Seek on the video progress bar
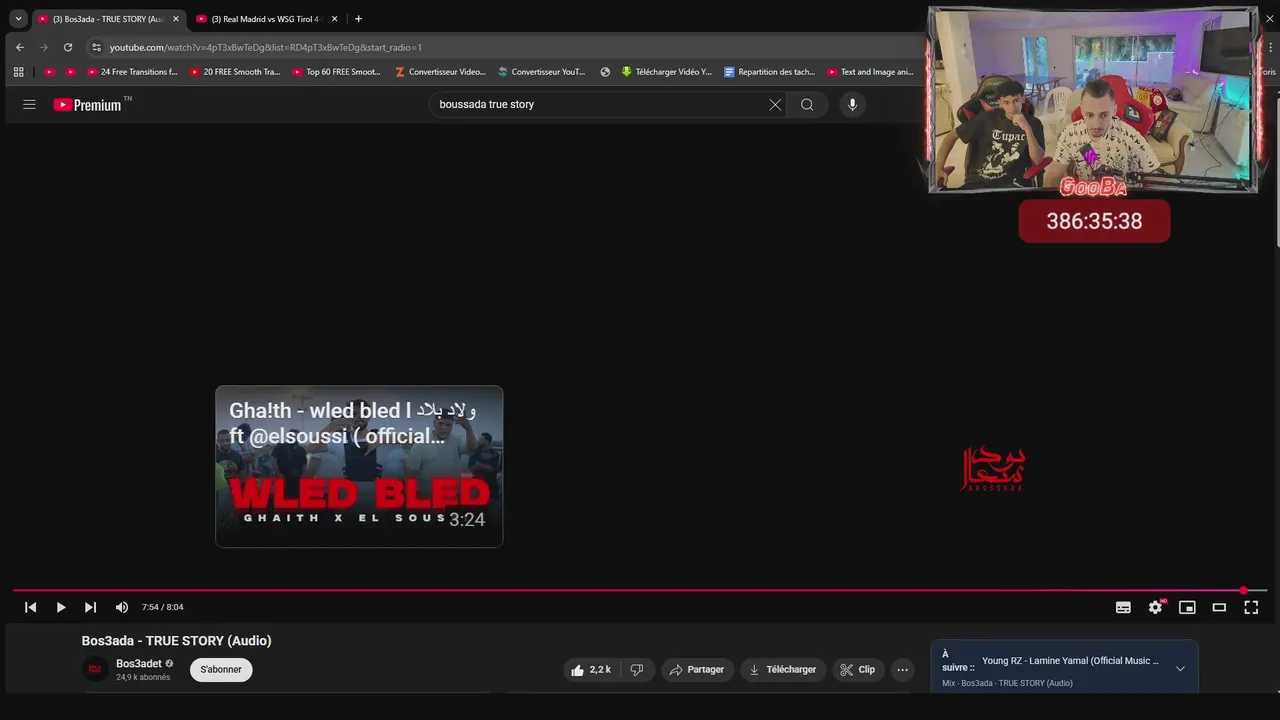This screenshot has width=1280, height=720. (640, 590)
